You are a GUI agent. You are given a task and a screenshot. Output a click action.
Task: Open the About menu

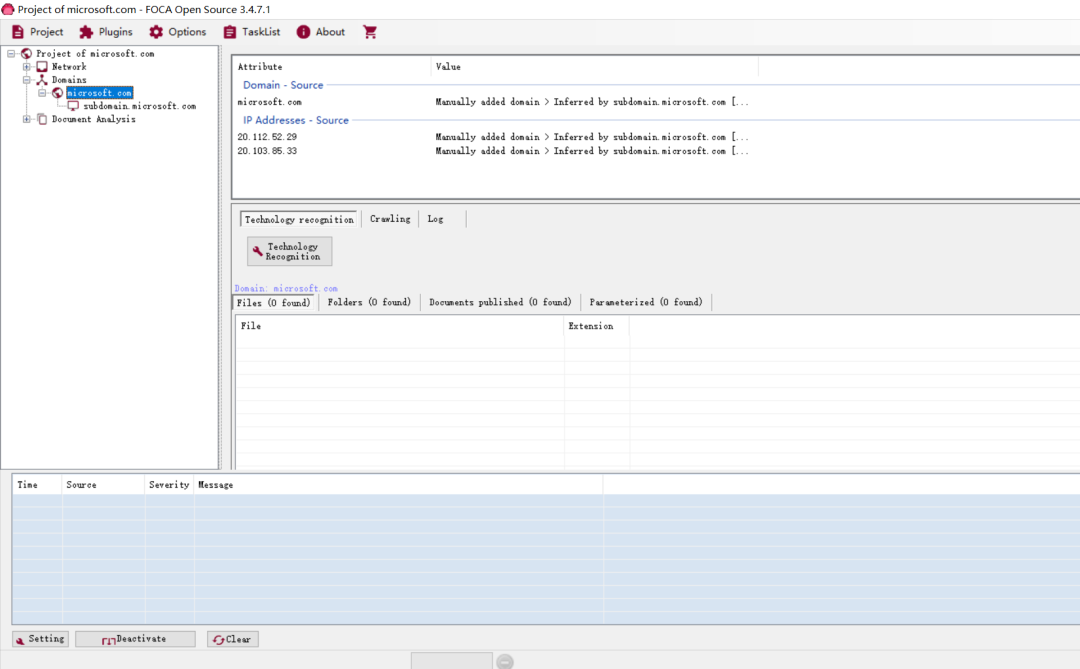click(320, 32)
